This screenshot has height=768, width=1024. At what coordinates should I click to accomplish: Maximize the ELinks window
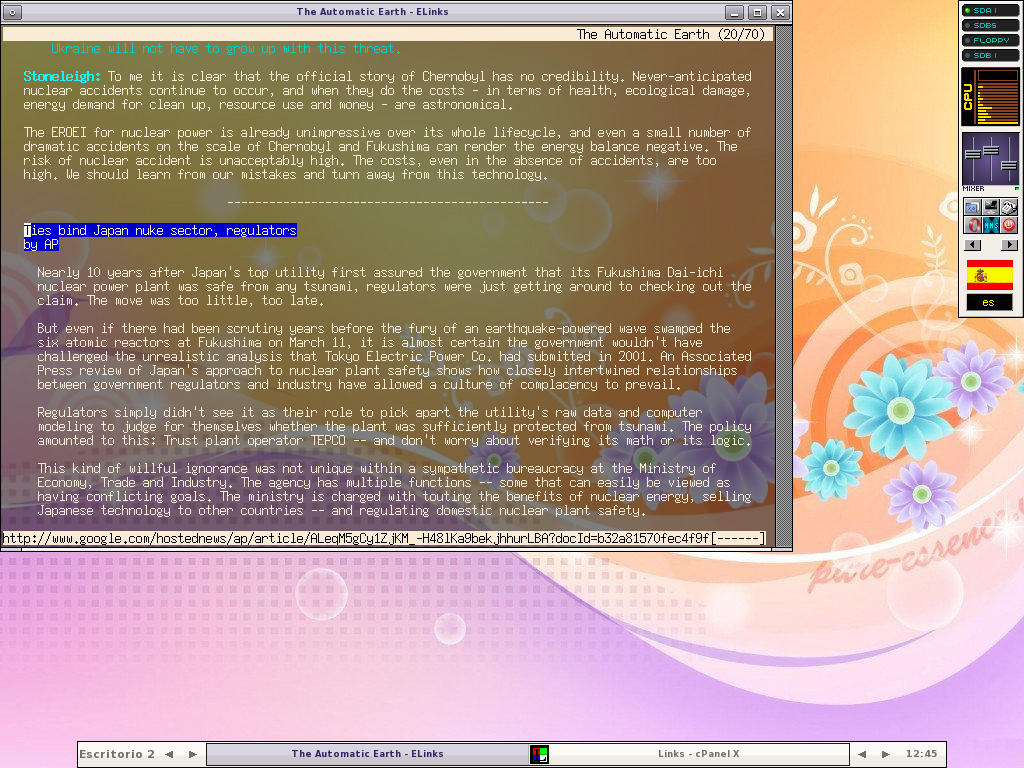[758, 12]
